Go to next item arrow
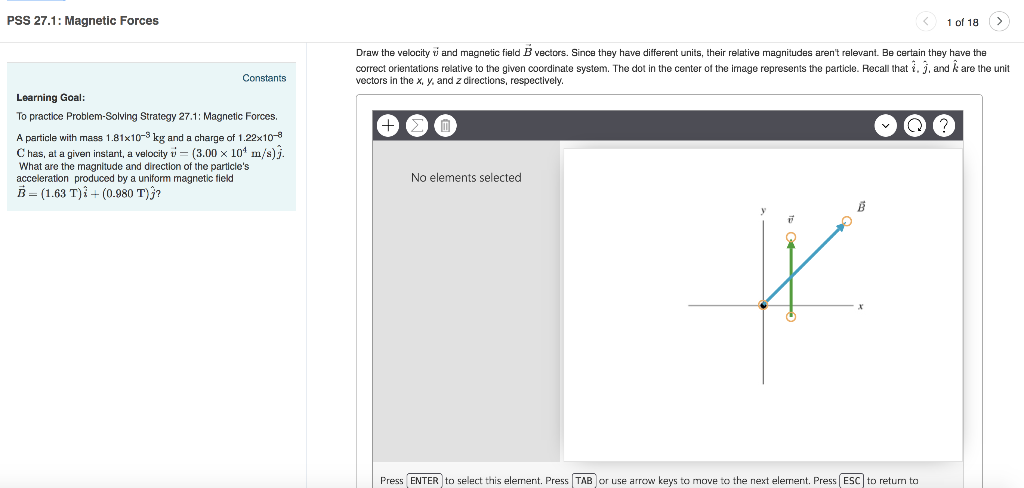The image size is (1024, 488). click(999, 22)
